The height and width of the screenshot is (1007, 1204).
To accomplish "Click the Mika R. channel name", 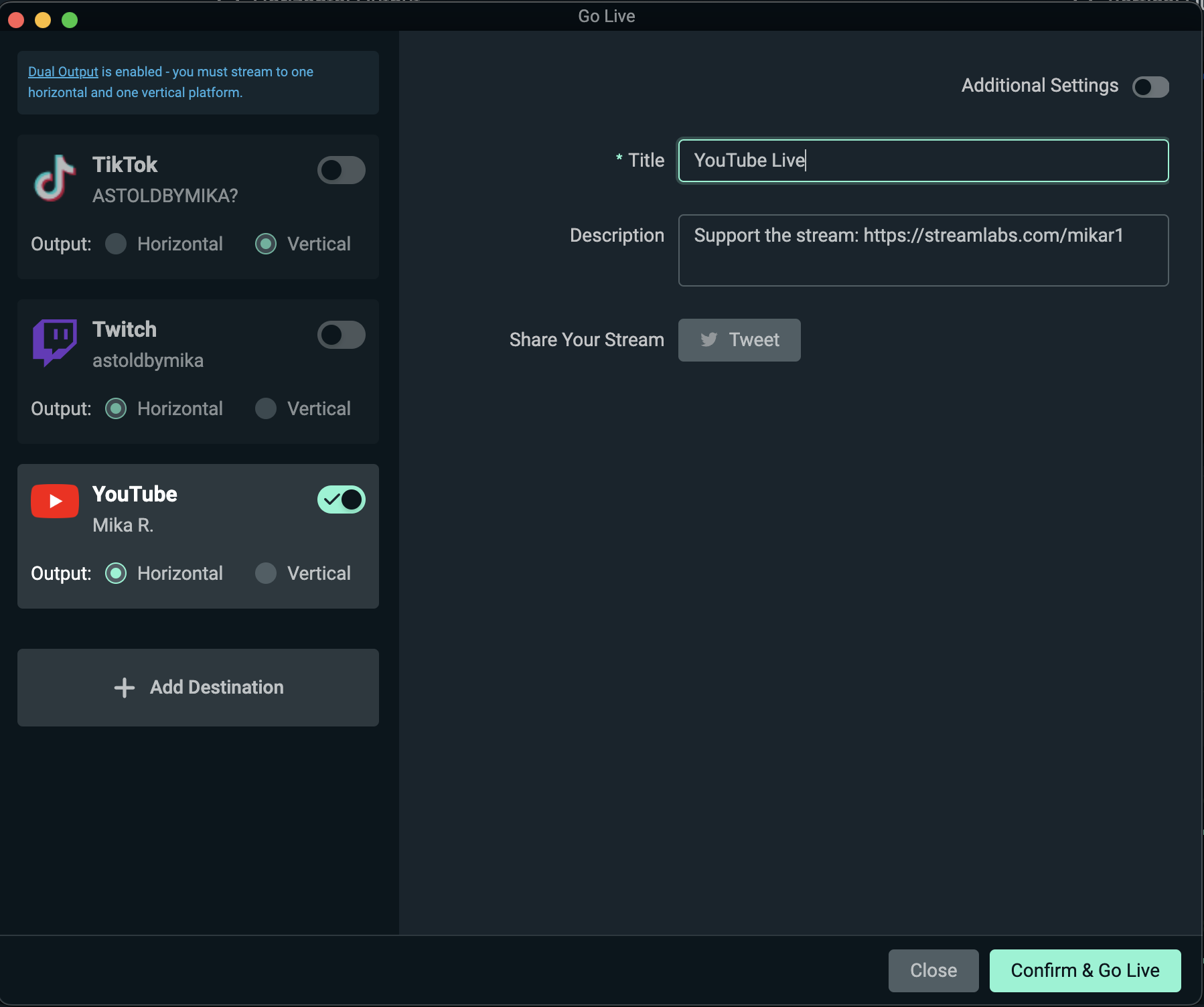I will [x=123, y=525].
